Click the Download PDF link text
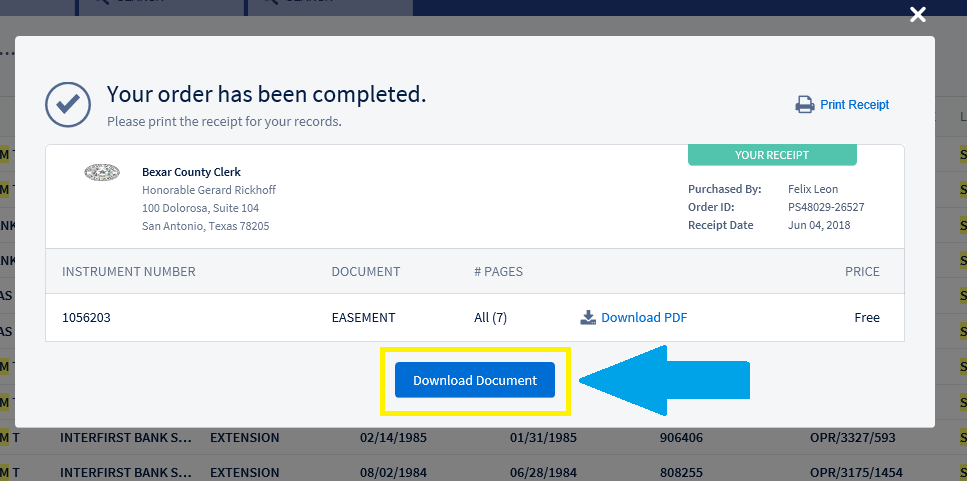The image size is (967, 481). tap(644, 318)
